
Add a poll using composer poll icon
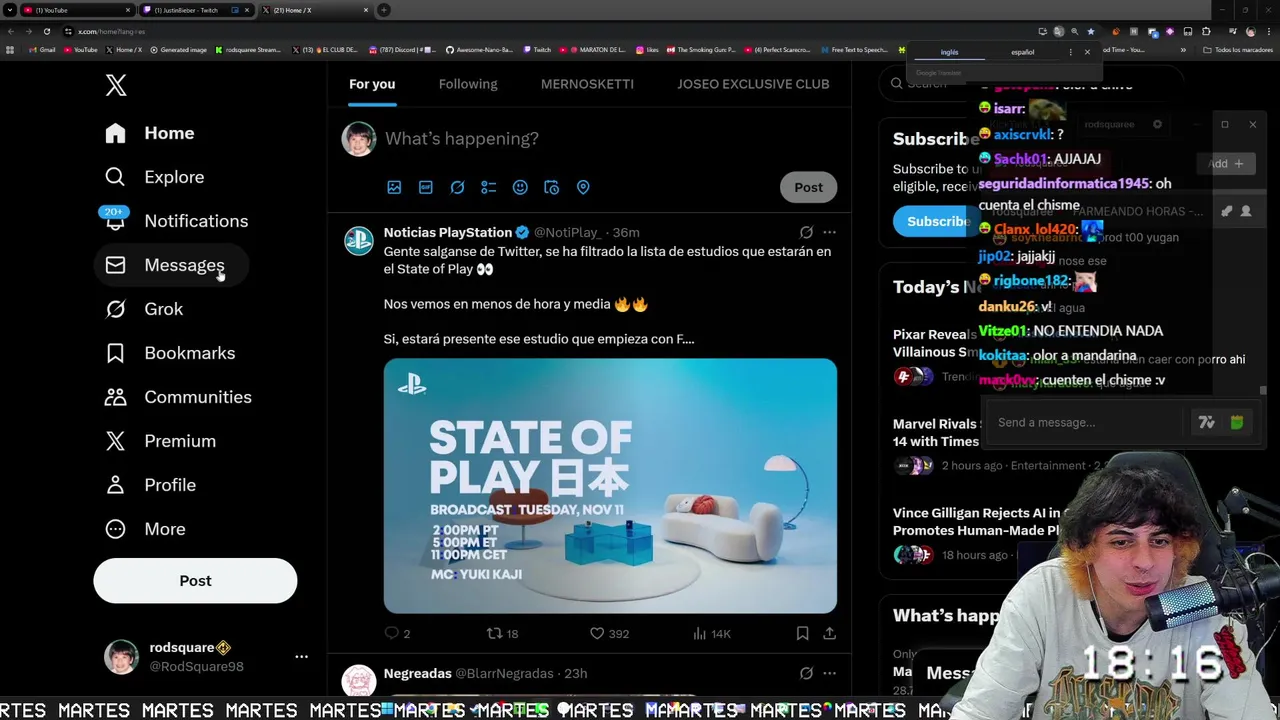pyautogui.click(x=489, y=187)
